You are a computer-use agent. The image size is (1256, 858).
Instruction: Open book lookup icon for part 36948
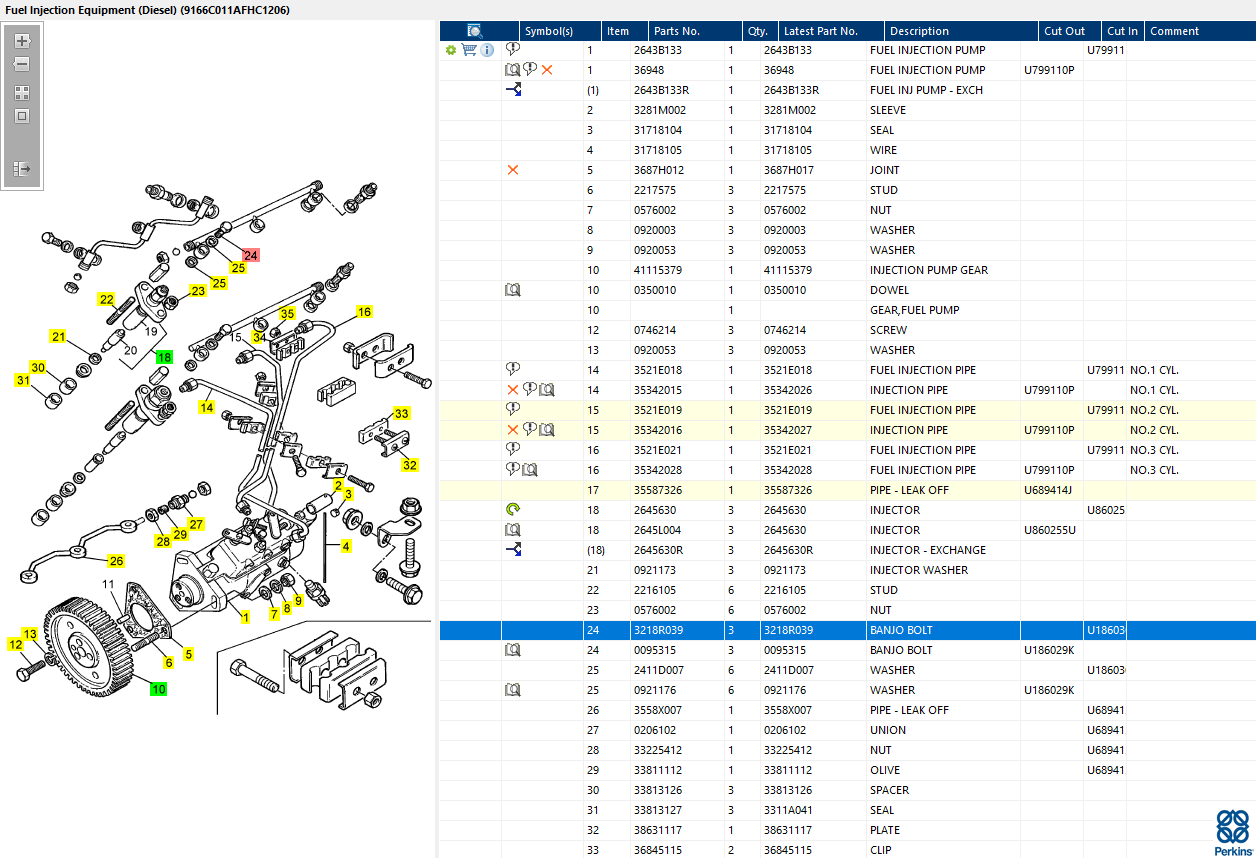pyautogui.click(x=513, y=70)
